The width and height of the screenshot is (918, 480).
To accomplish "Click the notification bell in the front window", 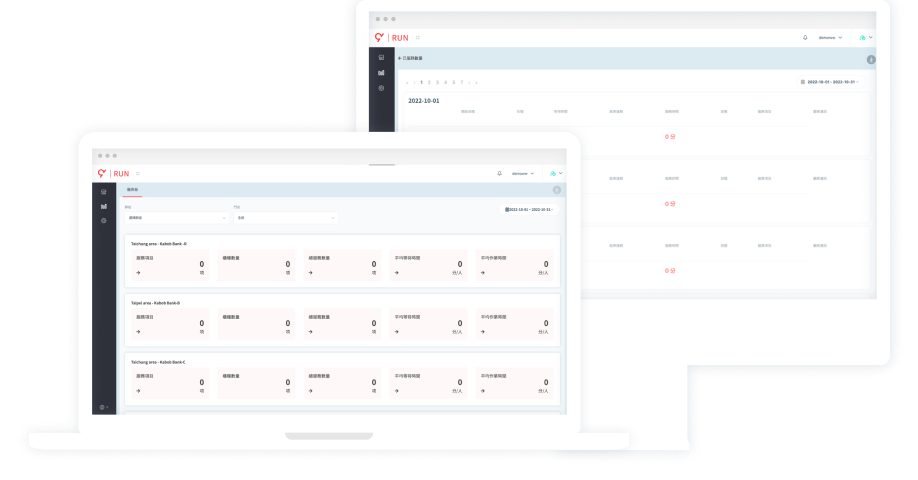I will [x=500, y=173].
